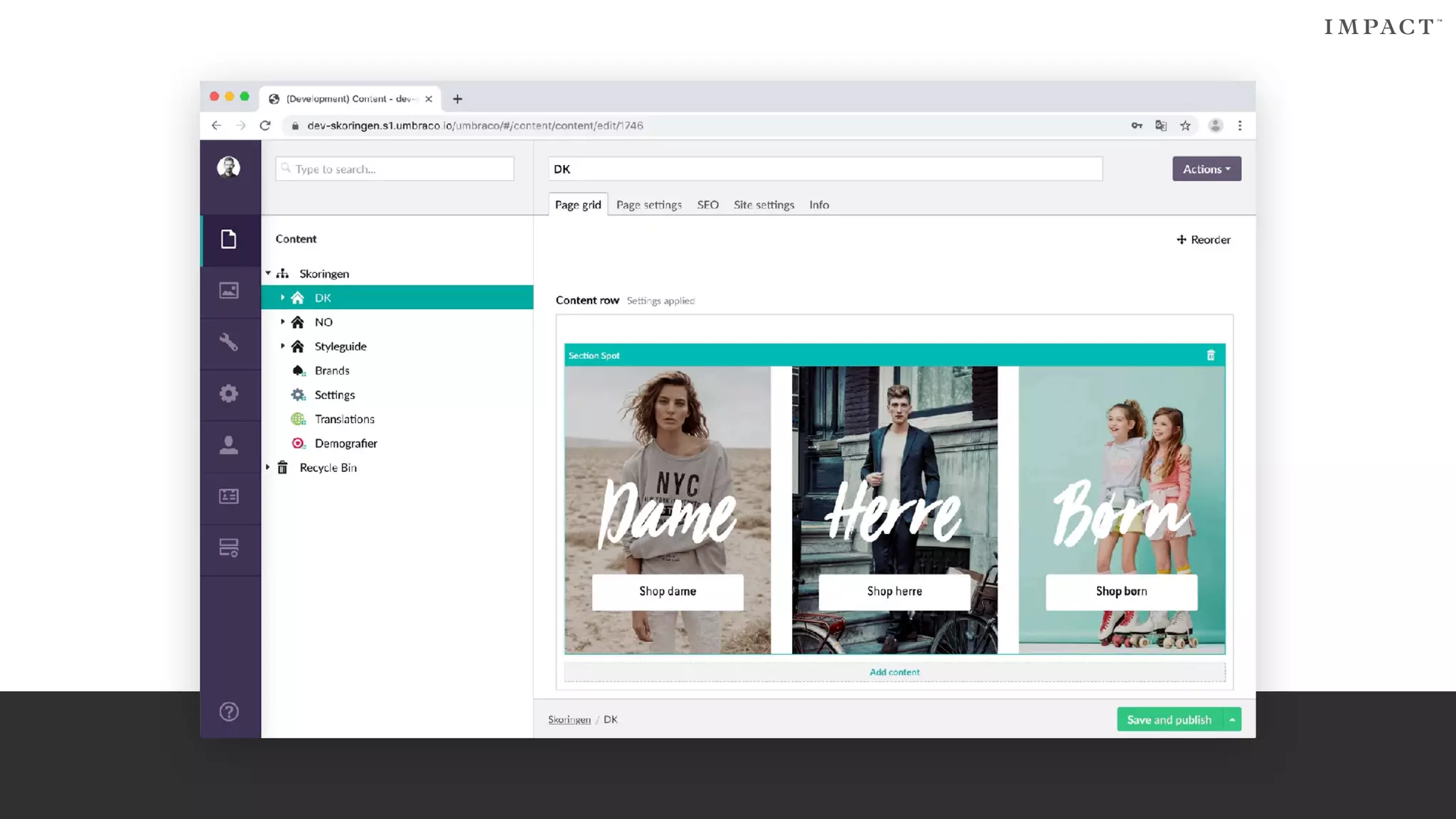1456x819 pixels.
Task: Open the Members section icon
Action: pyautogui.click(x=228, y=496)
